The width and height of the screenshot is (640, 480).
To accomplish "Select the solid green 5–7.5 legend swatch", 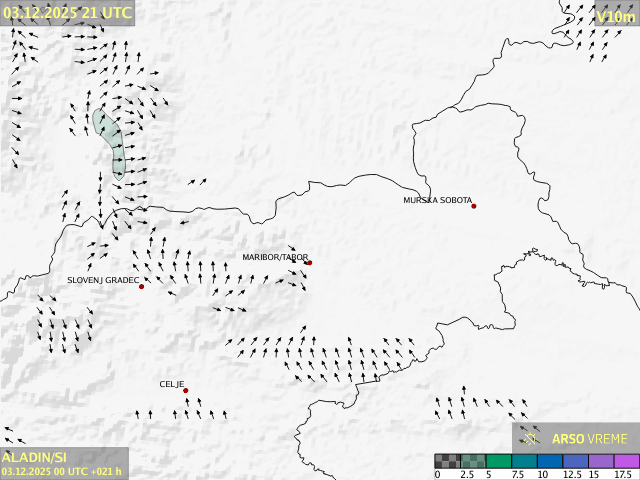I will (x=499, y=461).
